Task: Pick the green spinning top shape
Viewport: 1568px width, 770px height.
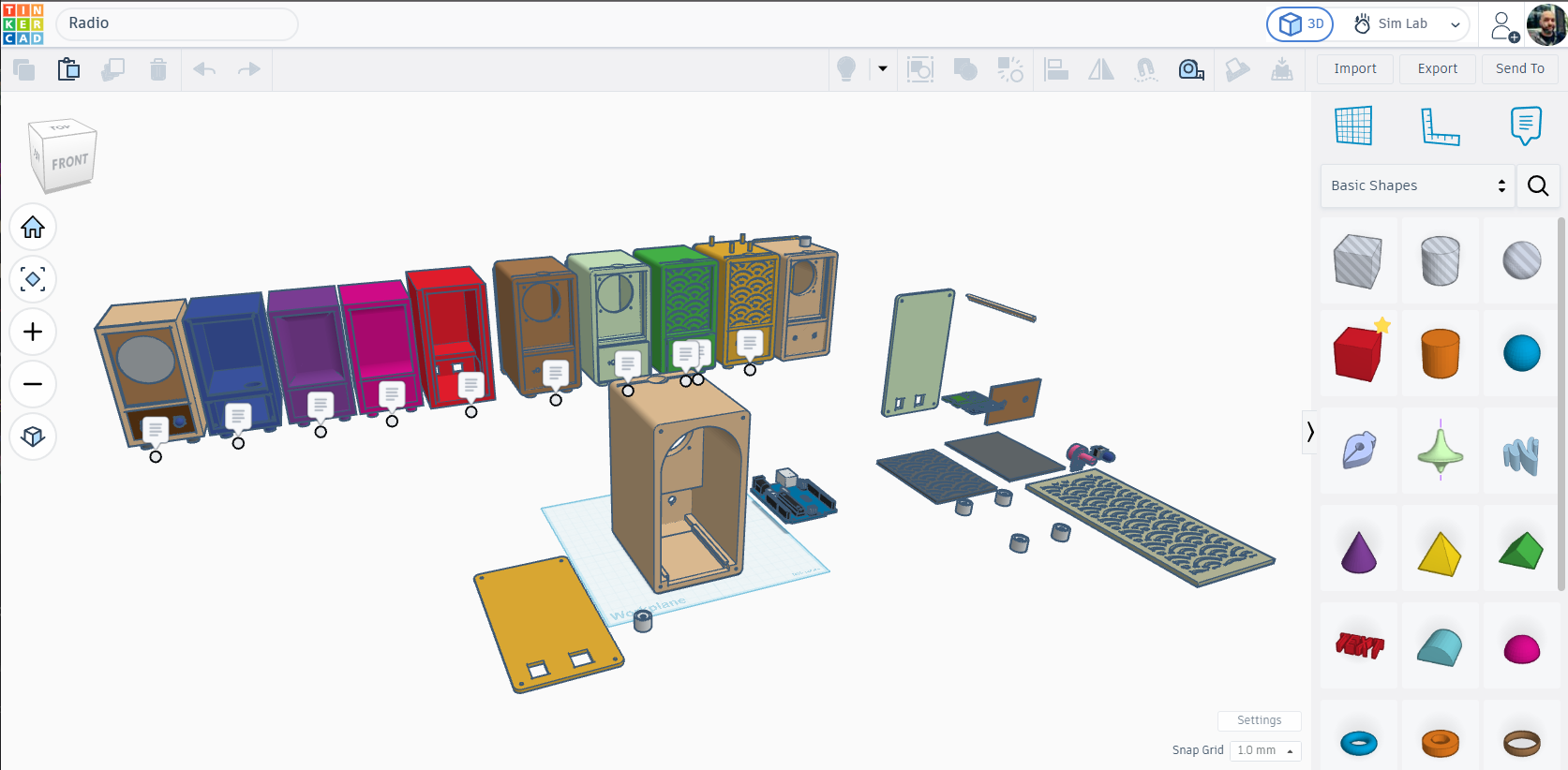Action: coord(1441,451)
